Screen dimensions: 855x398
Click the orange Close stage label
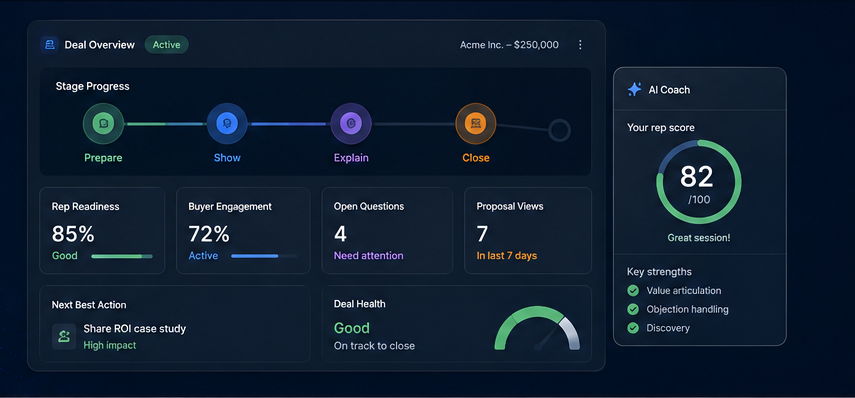476,158
